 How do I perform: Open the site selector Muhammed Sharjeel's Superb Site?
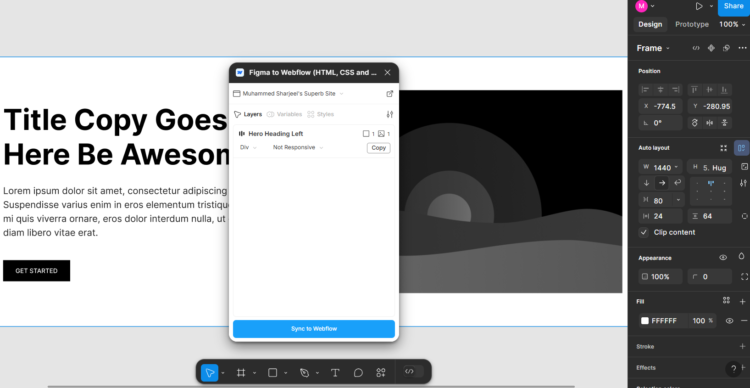coord(288,94)
